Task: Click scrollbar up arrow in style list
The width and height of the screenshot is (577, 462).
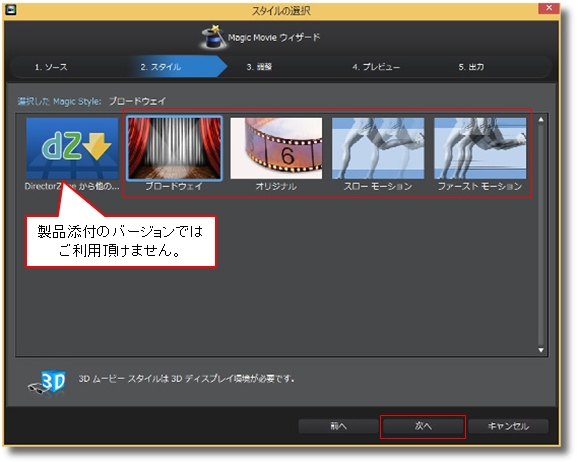Action: coord(541,119)
